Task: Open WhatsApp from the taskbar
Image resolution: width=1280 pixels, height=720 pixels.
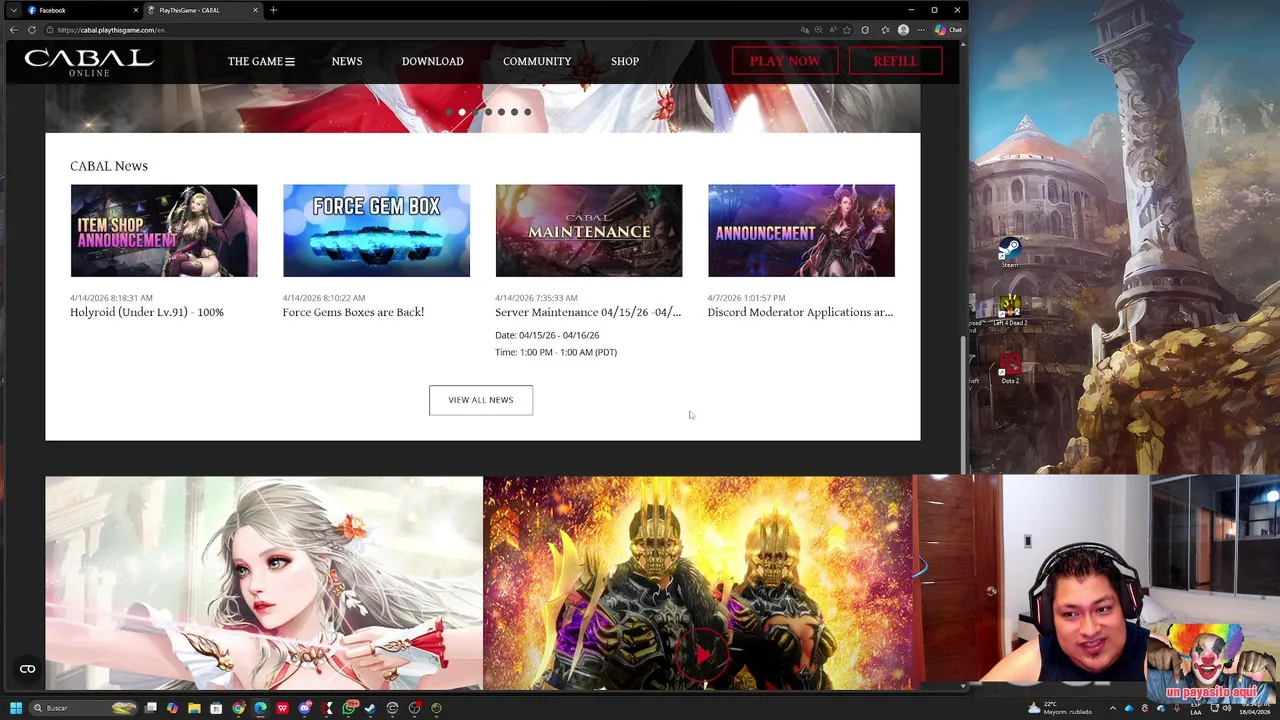Action: (x=349, y=708)
